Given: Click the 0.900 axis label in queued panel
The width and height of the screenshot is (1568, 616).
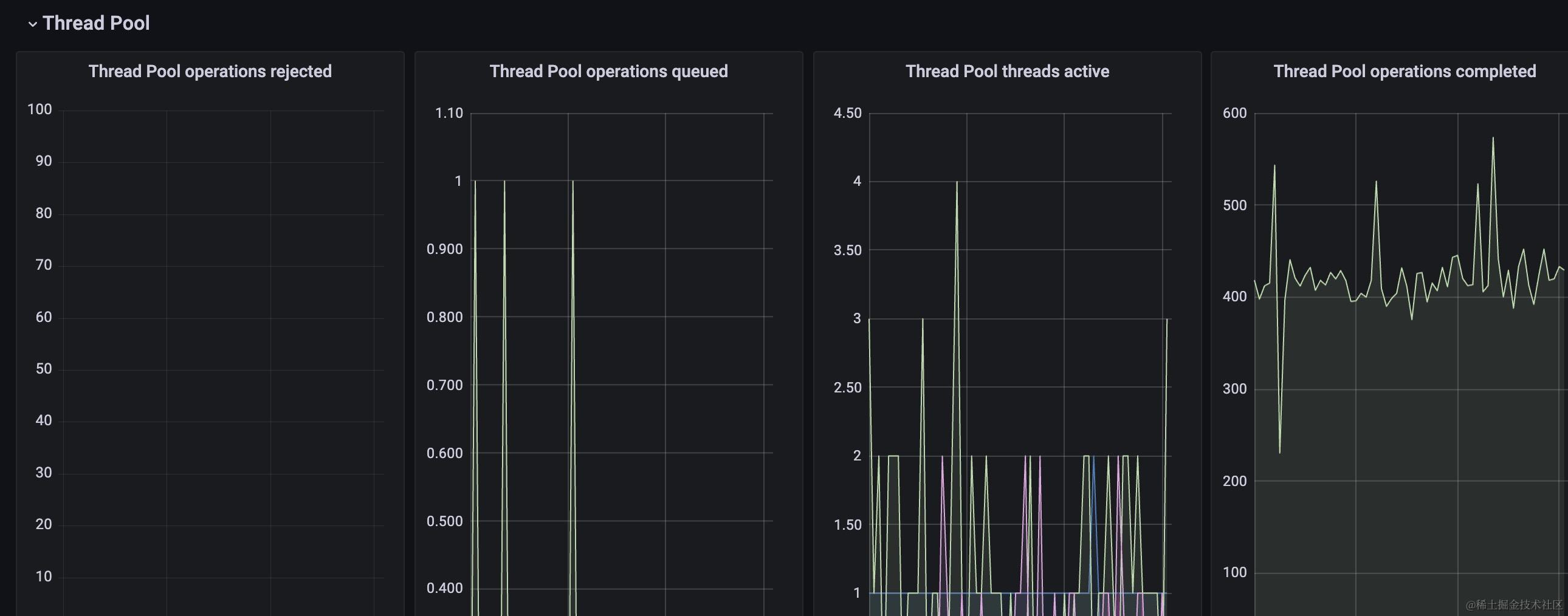Looking at the screenshot, I should tap(445, 249).
